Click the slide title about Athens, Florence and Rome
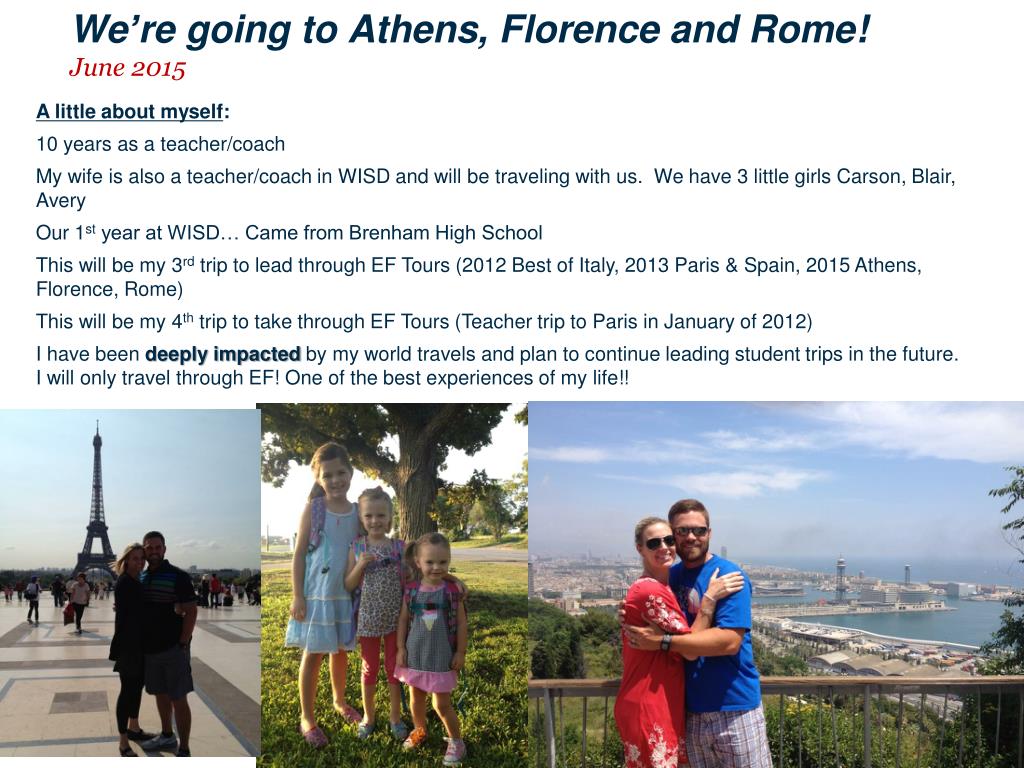Viewport: 1024px width, 768px height. pyautogui.click(x=472, y=29)
